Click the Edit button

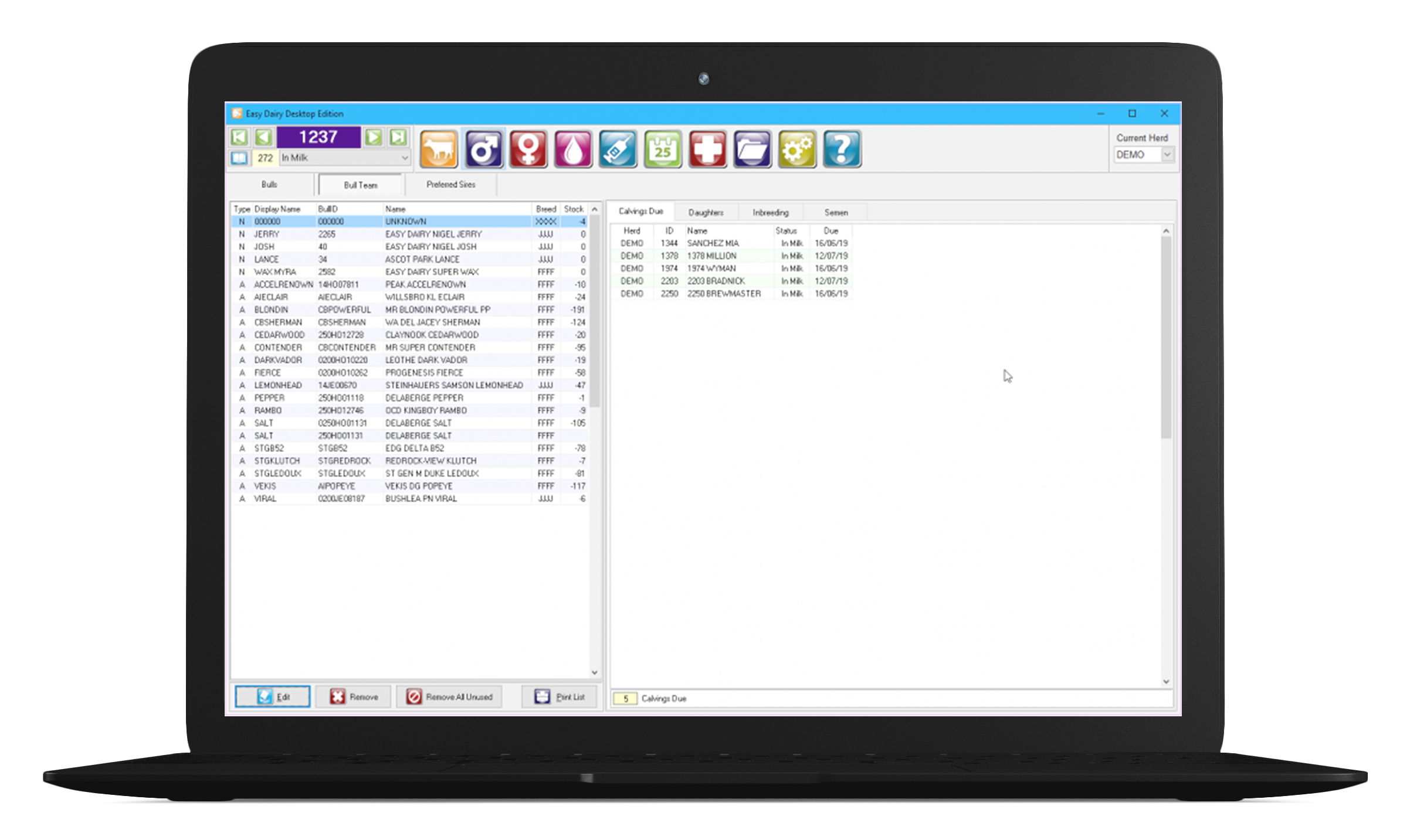click(x=273, y=697)
